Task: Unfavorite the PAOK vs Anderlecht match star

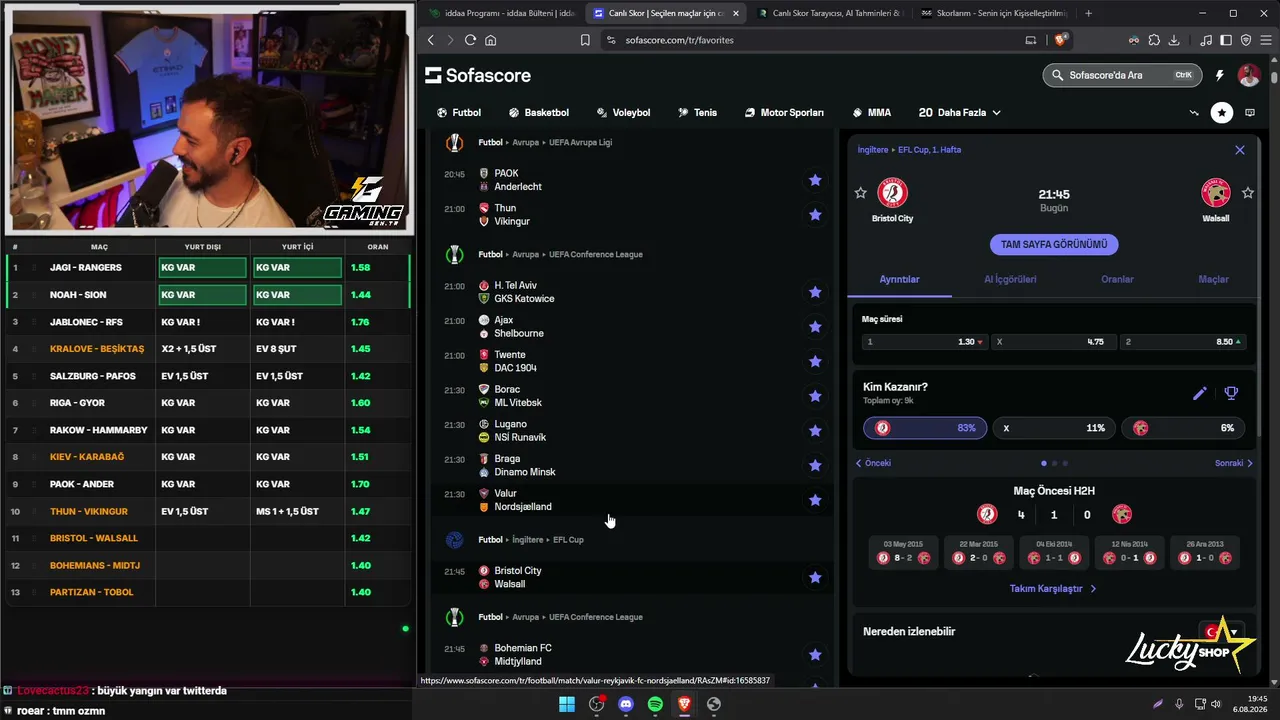Action: 815,180
